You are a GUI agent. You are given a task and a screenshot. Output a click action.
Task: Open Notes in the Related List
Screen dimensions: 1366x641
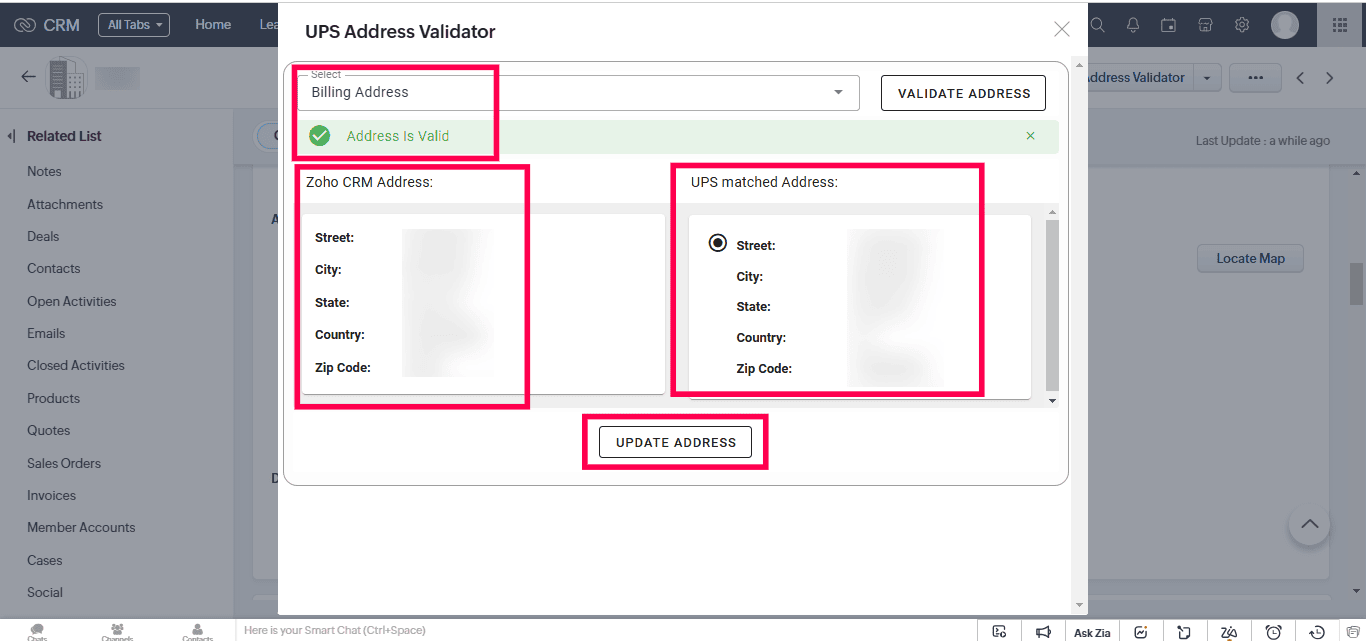(44, 171)
